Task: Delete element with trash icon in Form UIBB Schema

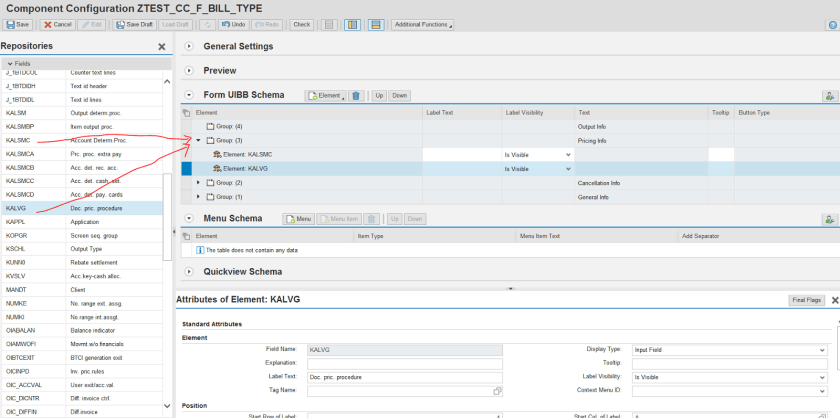Action: tap(355, 95)
